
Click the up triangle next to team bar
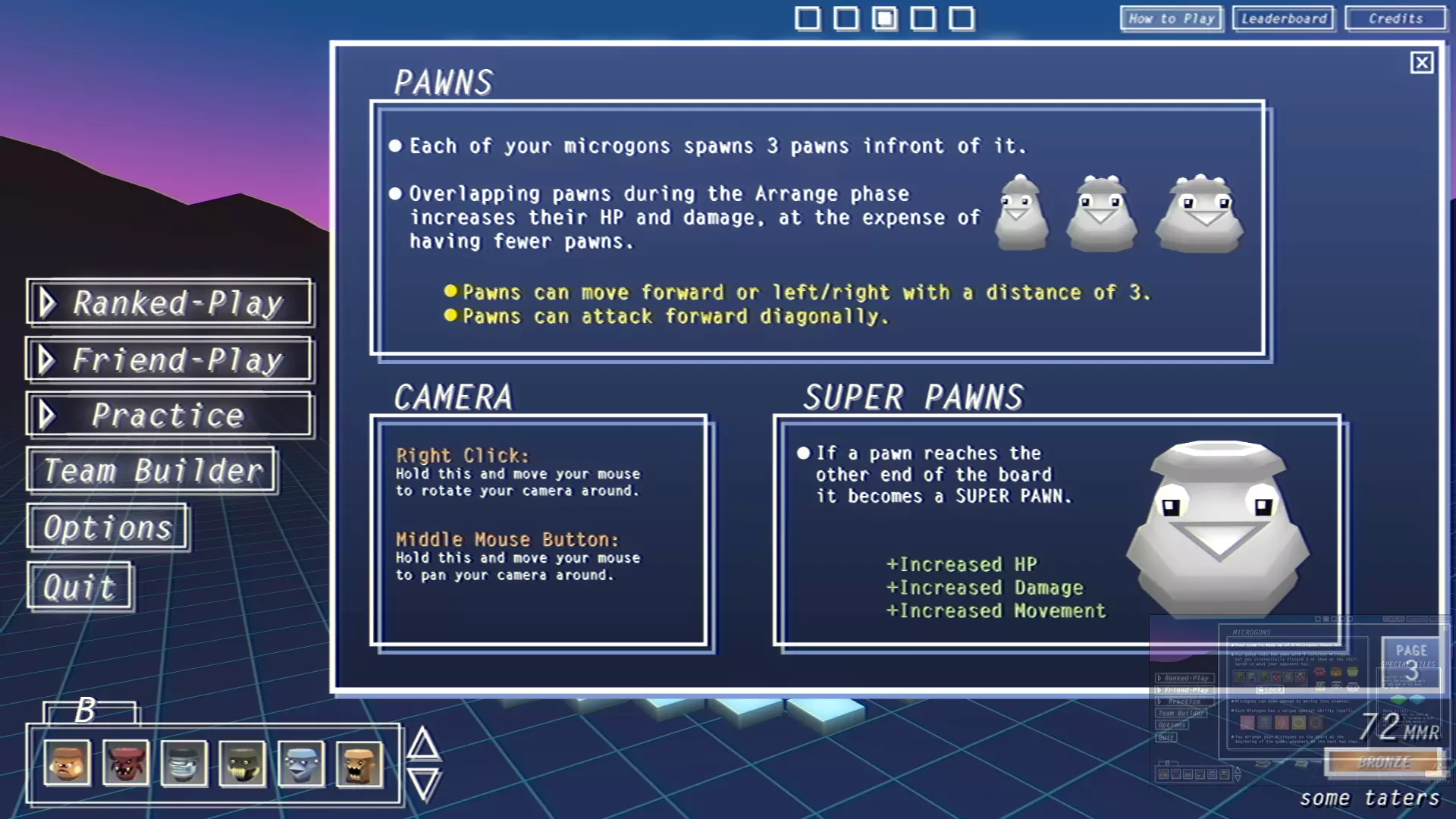(423, 744)
